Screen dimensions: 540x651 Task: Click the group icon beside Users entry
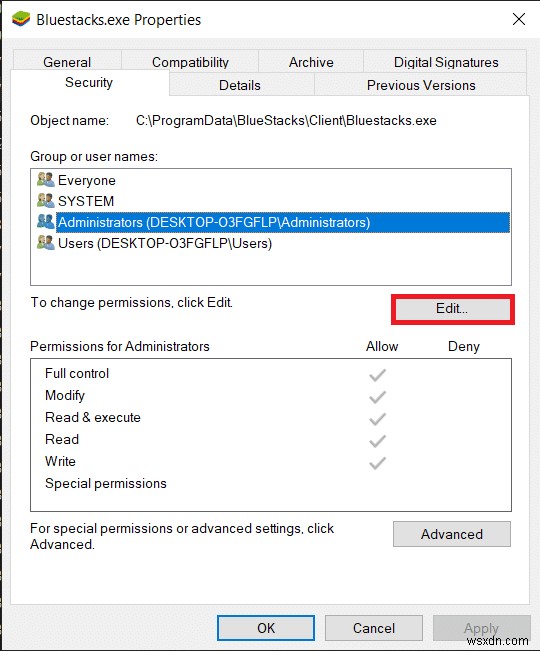(46, 243)
